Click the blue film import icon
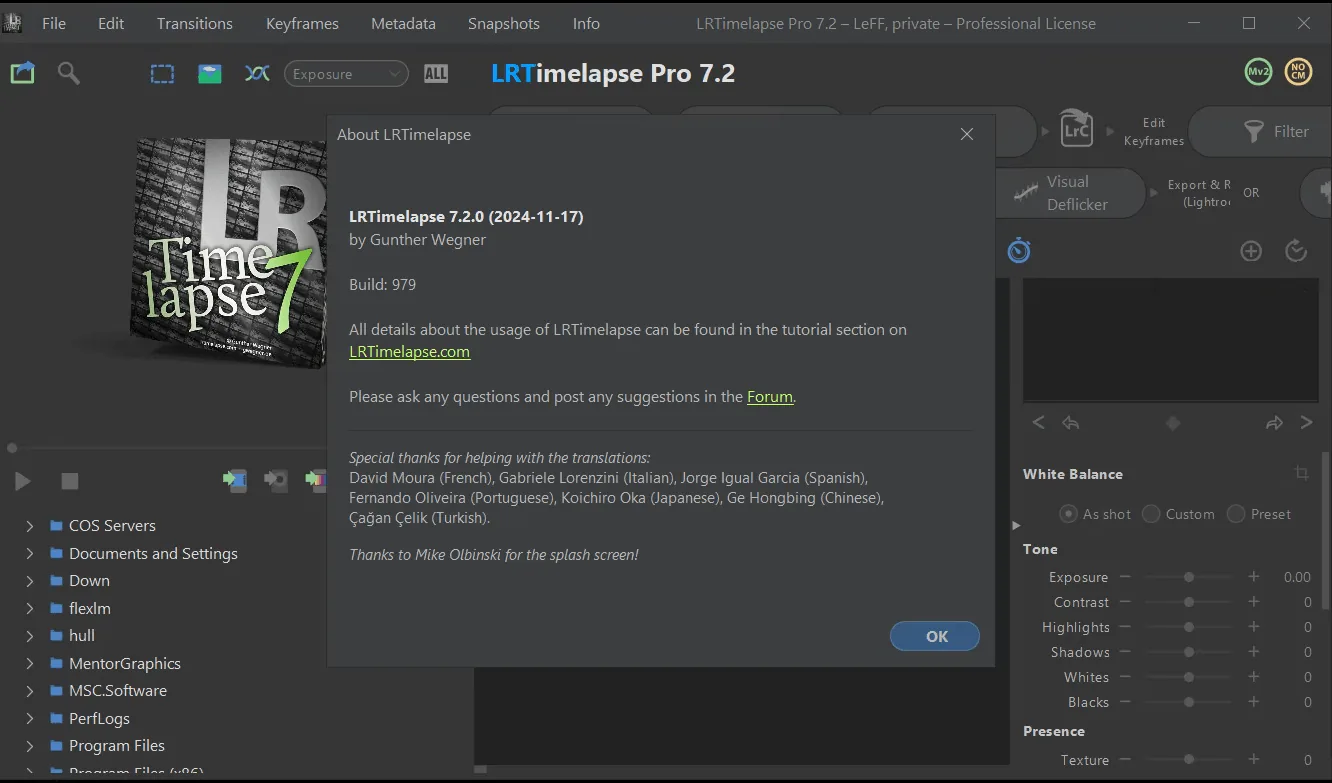This screenshot has height=783, width=1332. pyautogui.click(x=234, y=481)
